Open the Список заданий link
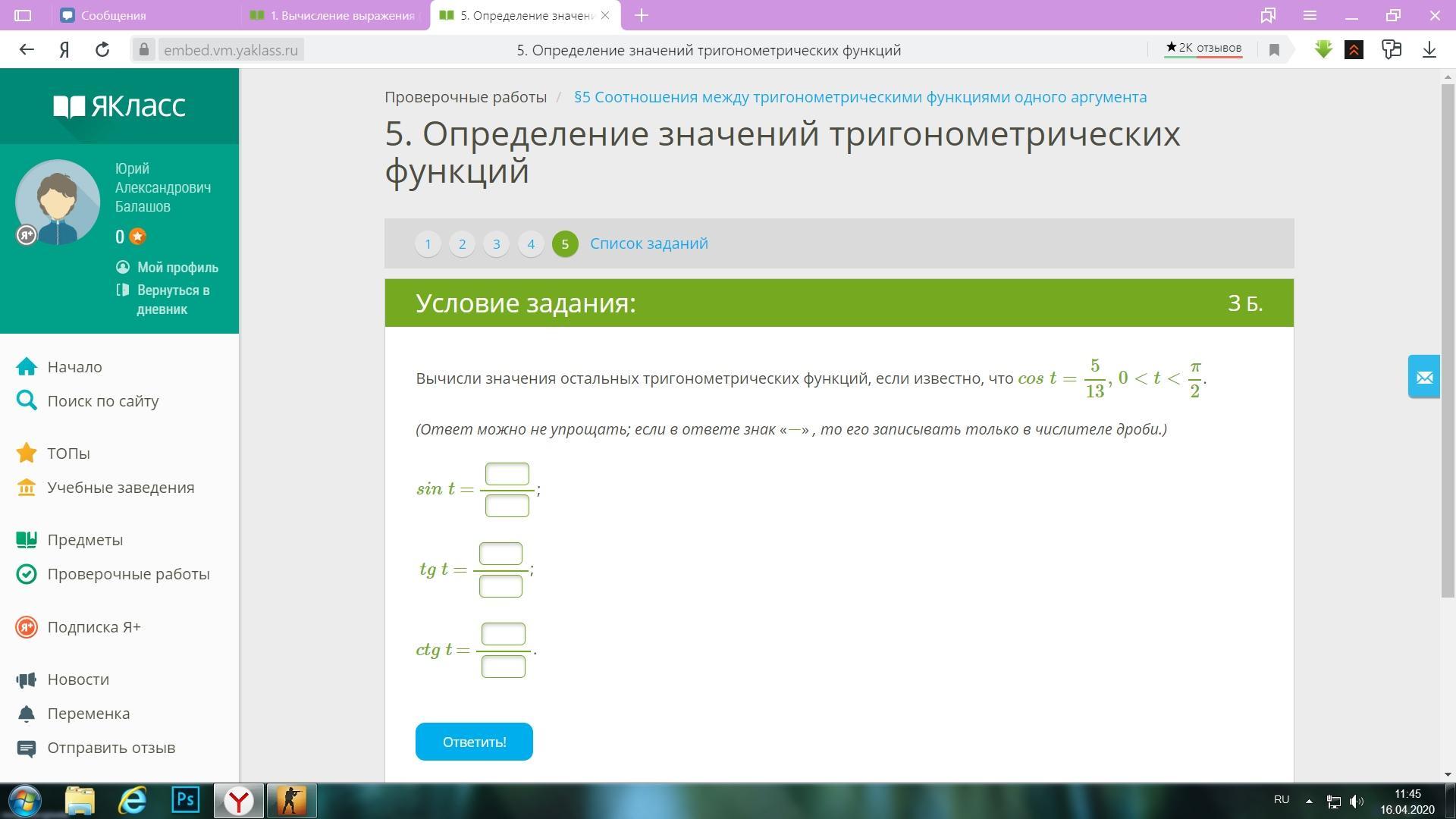 [648, 243]
